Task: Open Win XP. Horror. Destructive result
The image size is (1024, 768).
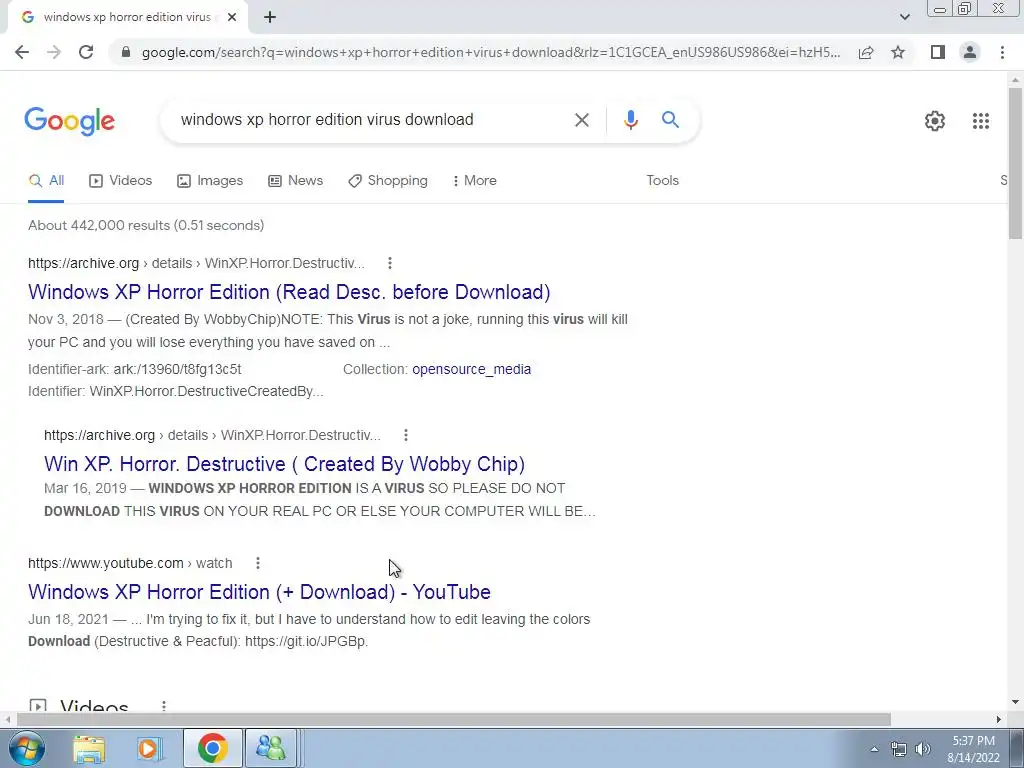Action: click(x=285, y=464)
